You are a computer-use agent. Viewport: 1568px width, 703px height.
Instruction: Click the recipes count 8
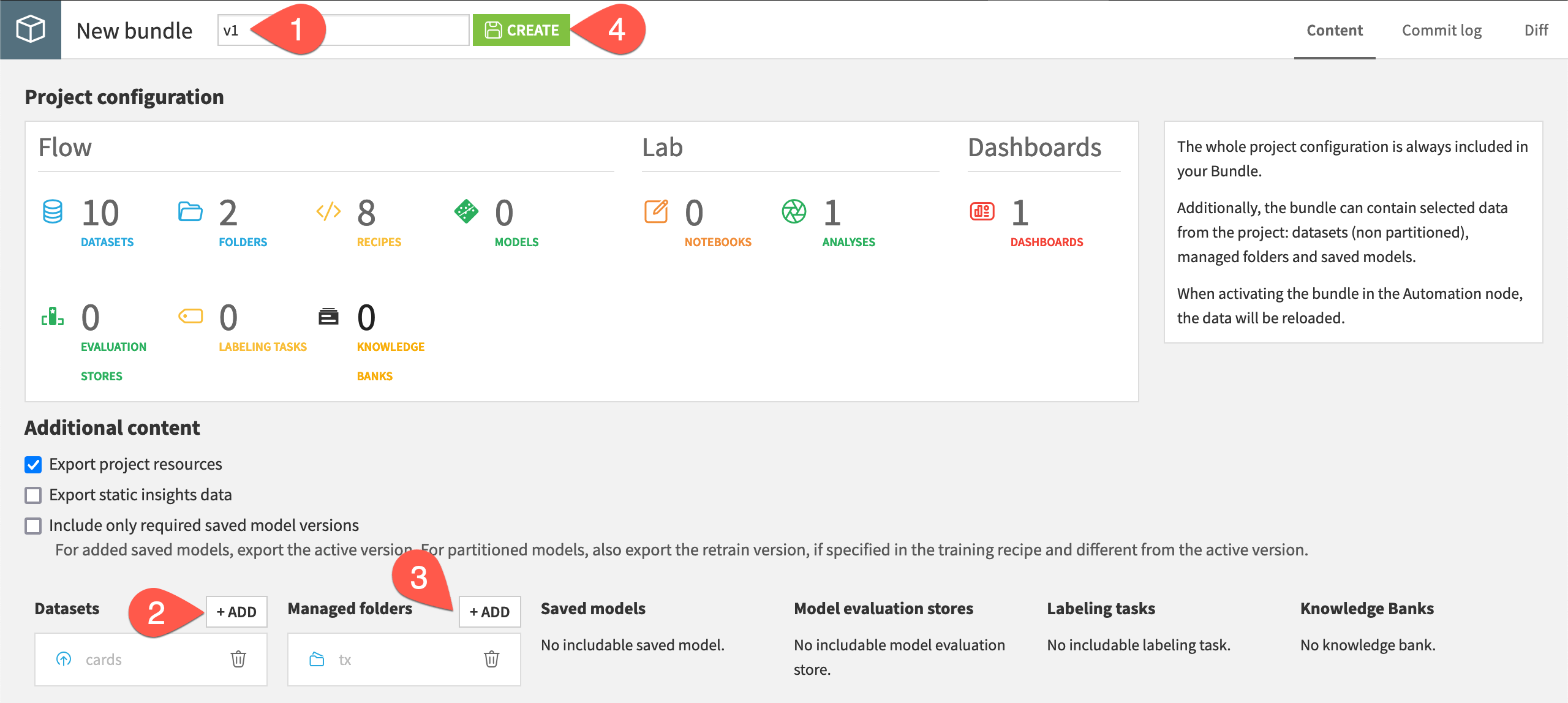(366, 212)
